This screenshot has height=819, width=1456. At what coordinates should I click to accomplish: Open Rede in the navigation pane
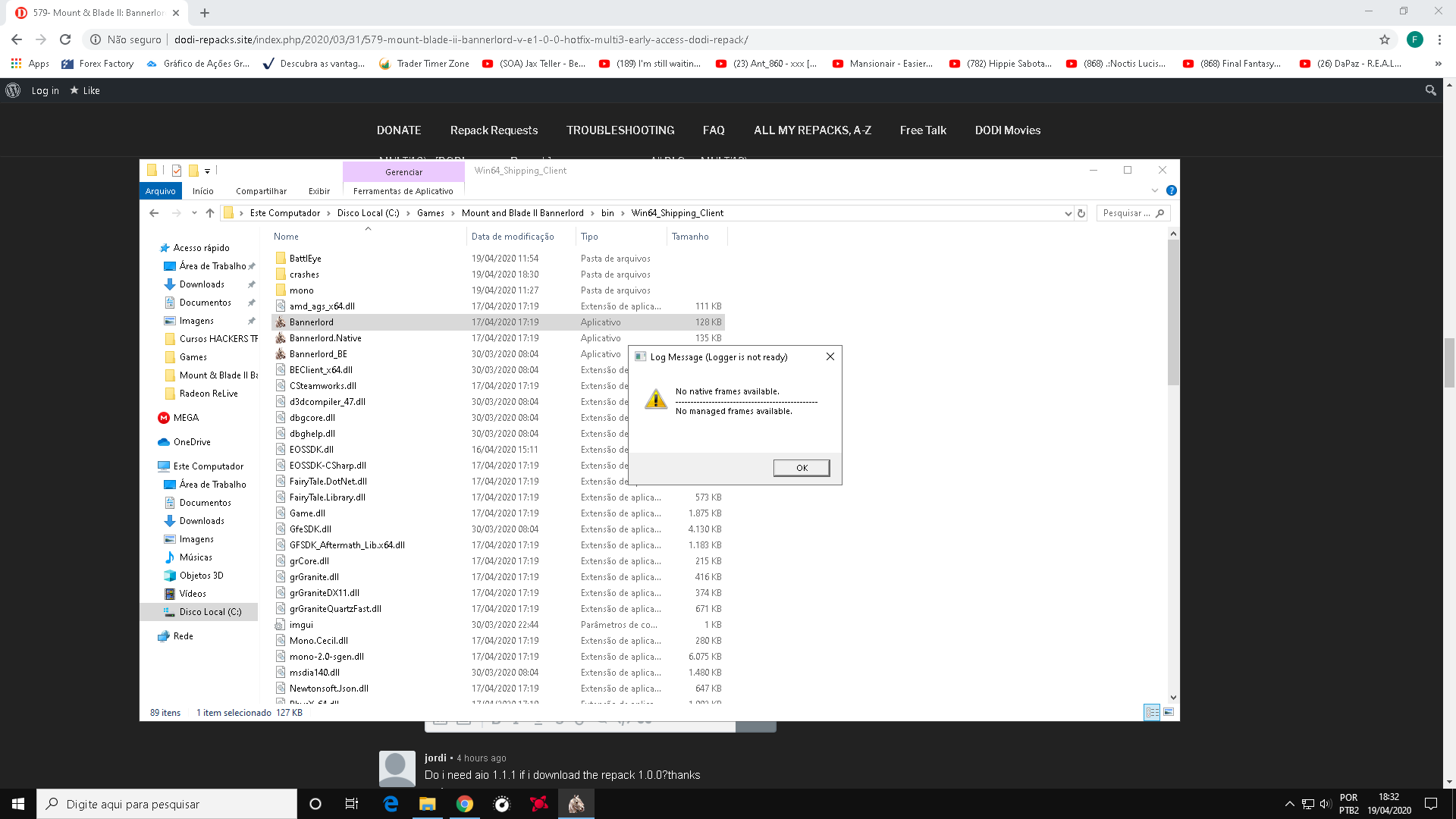tap(183, 636)
